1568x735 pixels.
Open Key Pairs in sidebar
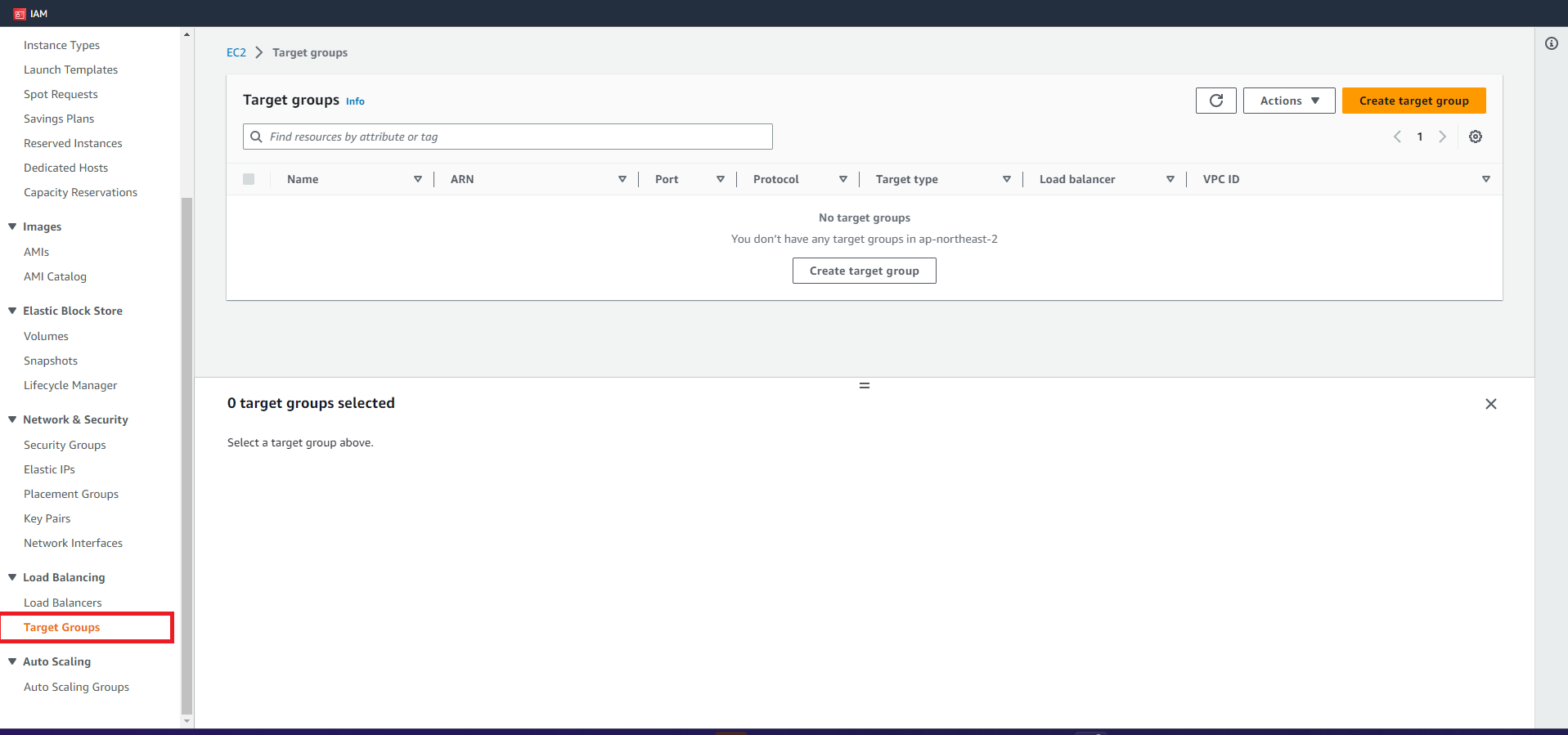click(x=47, y=518)
